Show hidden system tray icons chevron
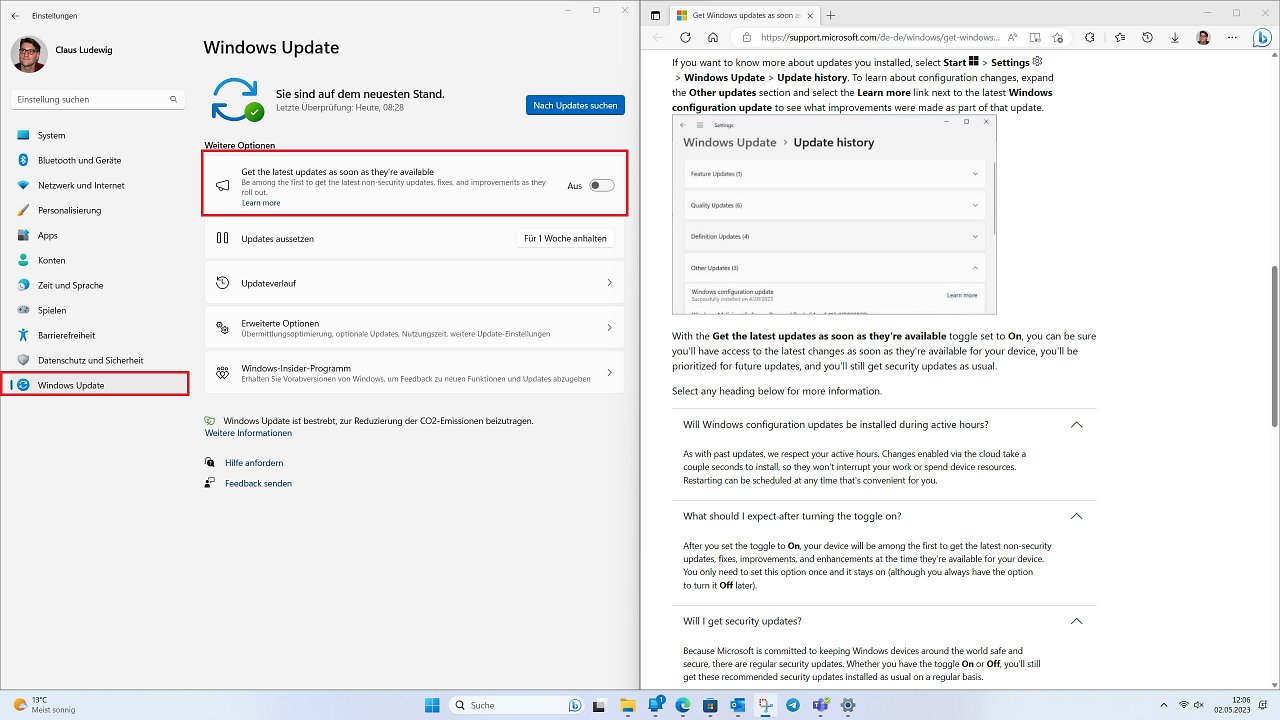 pyautogui.click(x=1163, y=705)
